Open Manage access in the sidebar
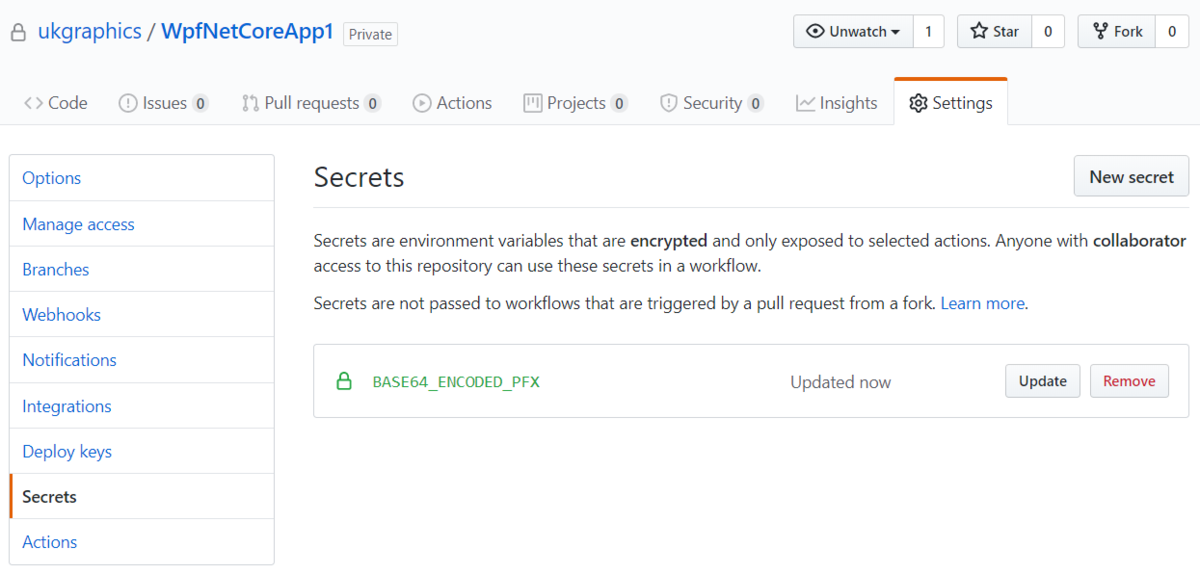 tap(142, 224)
